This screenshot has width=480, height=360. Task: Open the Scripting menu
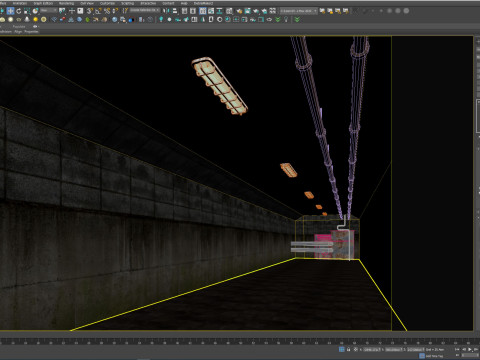127,3
